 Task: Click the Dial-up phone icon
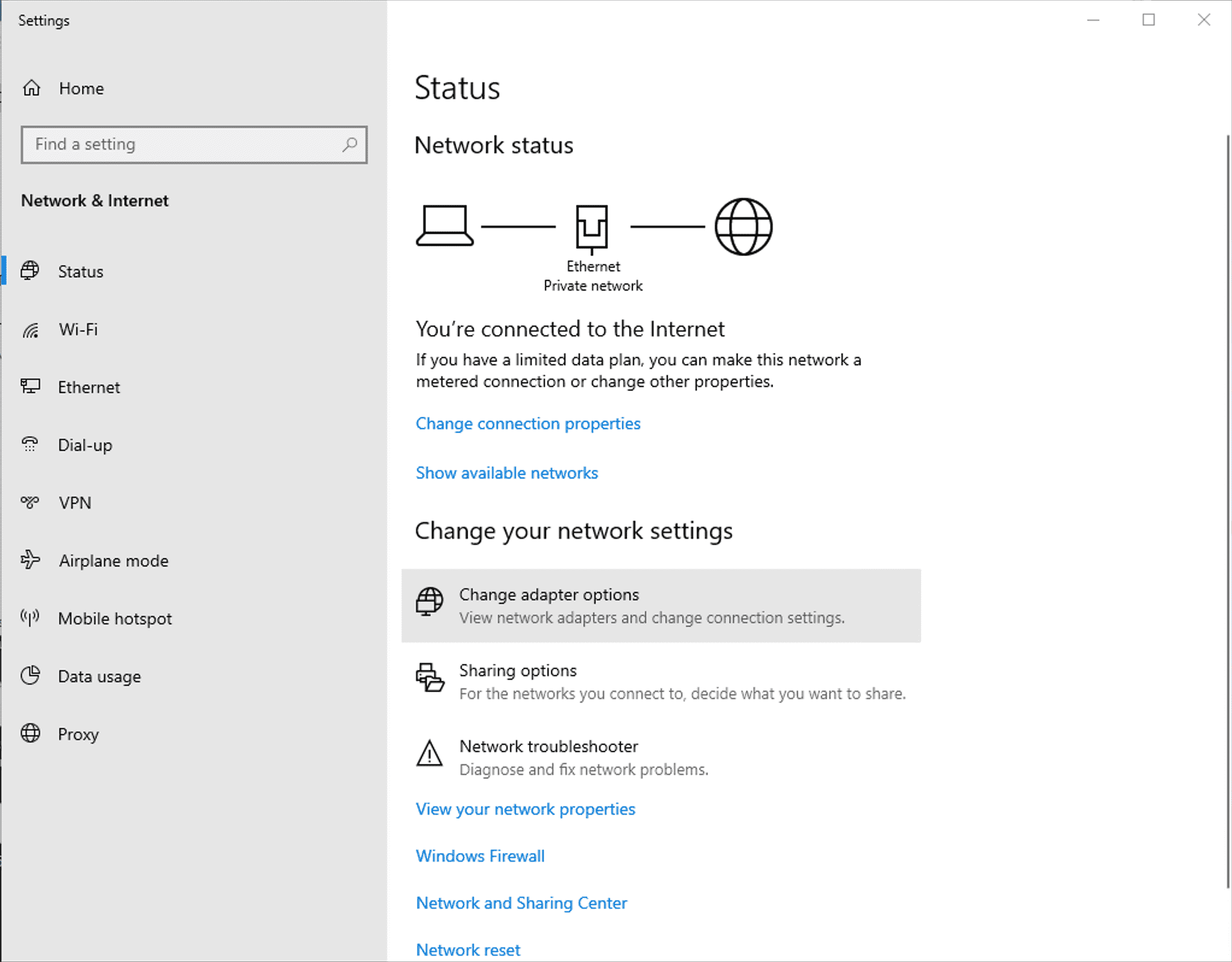point(30,444)
